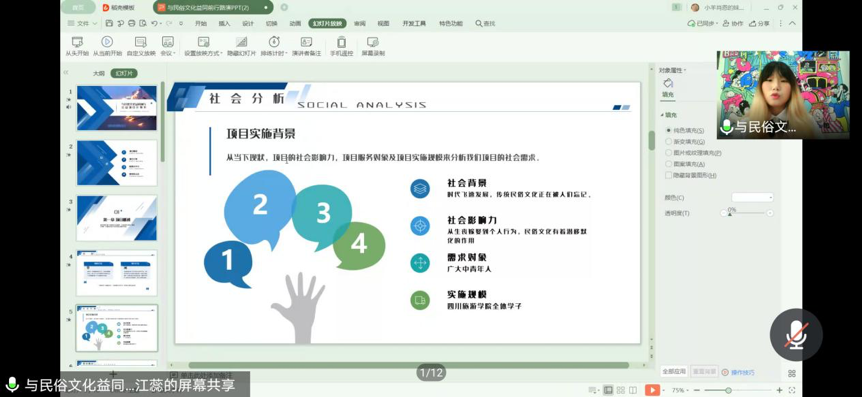The width and height of the screenshot is (862, 397).
Task: Open the fill color (颜色) dropdown
Action: tap(753, 197)
